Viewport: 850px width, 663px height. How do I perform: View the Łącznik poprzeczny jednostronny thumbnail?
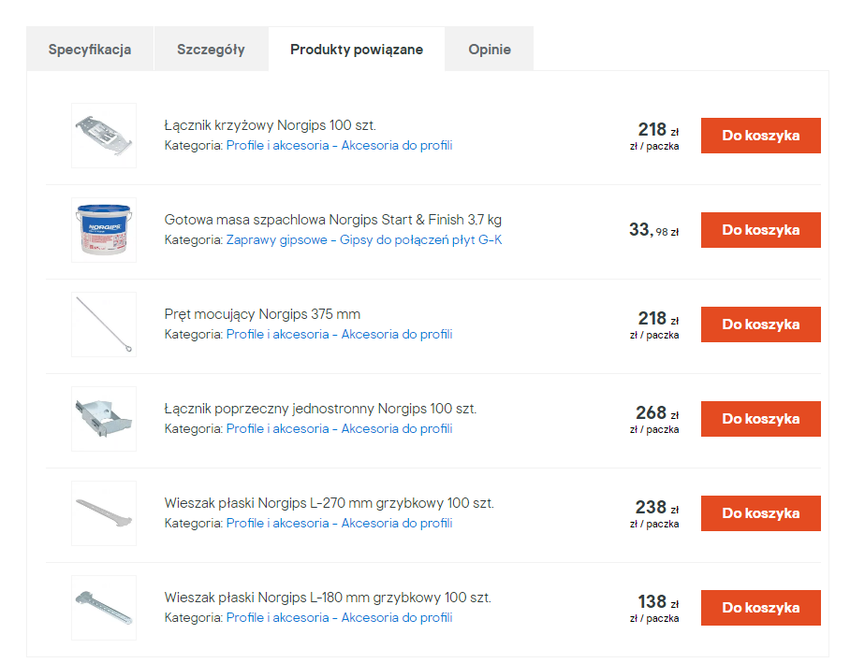click(104, 419)
